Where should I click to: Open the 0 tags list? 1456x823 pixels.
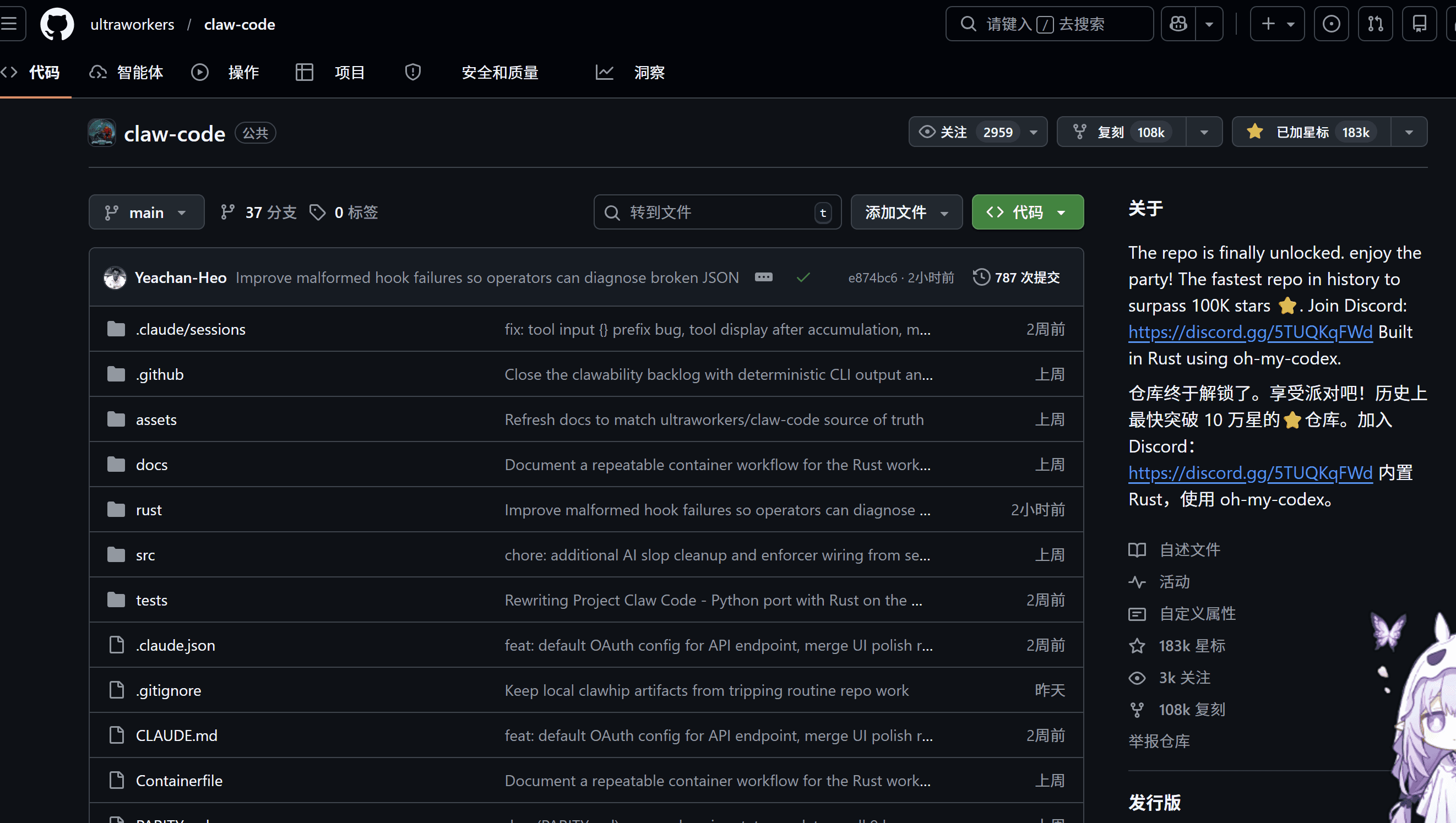click(344, 212)
